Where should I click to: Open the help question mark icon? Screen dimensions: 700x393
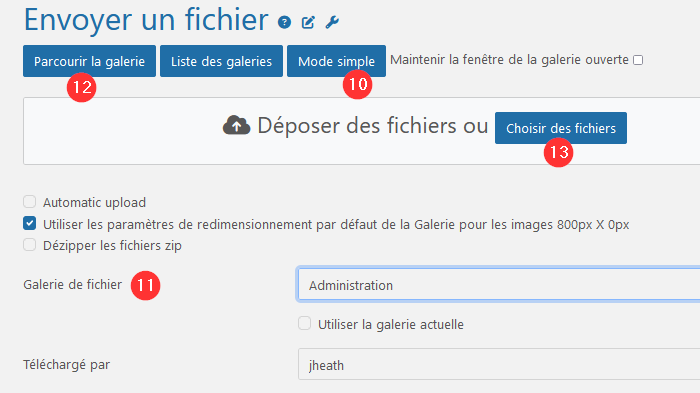pos(284,22)
